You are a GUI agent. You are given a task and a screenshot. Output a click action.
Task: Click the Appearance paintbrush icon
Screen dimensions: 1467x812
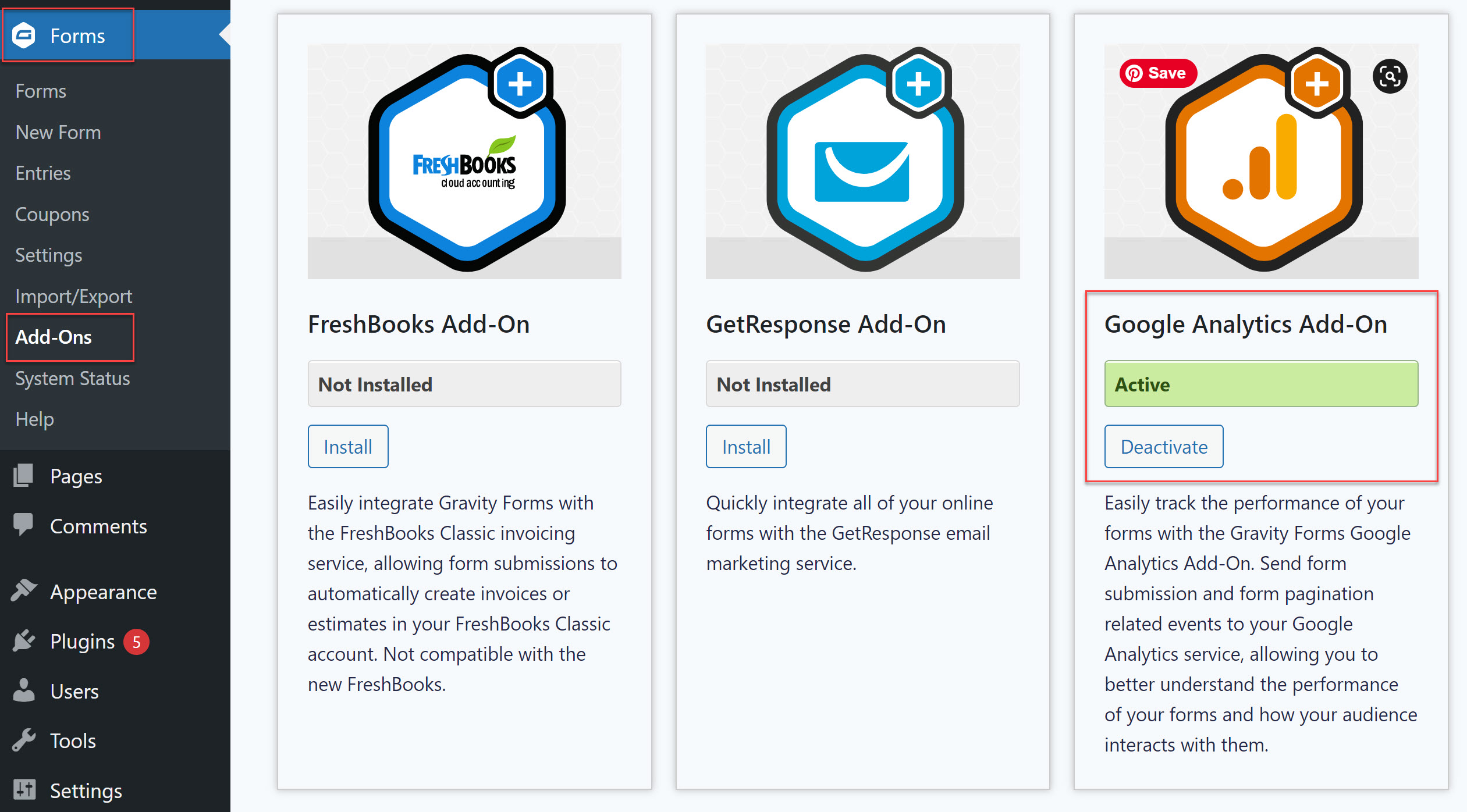pyautogui.click(x=24, y=591)
